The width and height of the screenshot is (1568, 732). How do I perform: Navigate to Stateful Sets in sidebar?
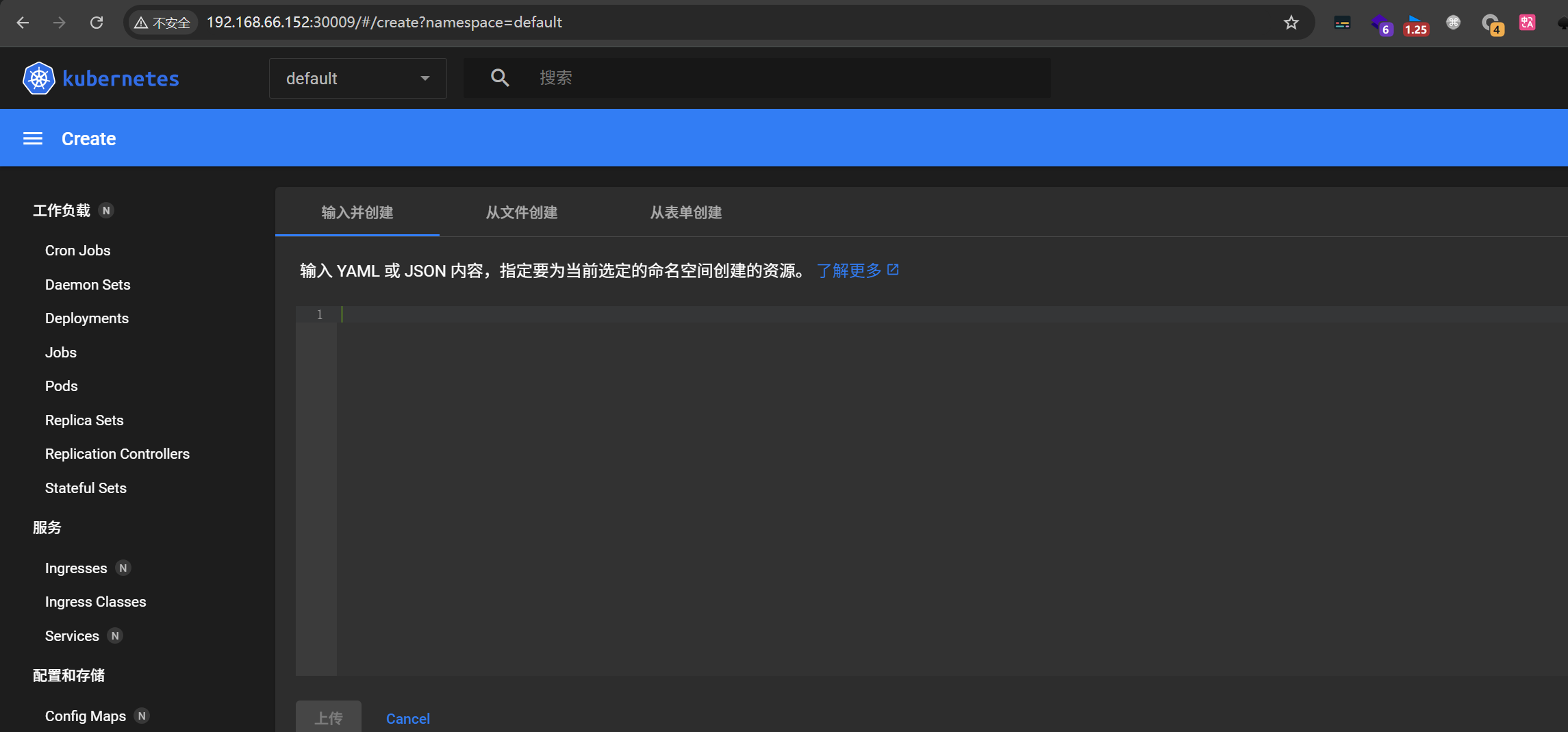click(x=86, y=488)
